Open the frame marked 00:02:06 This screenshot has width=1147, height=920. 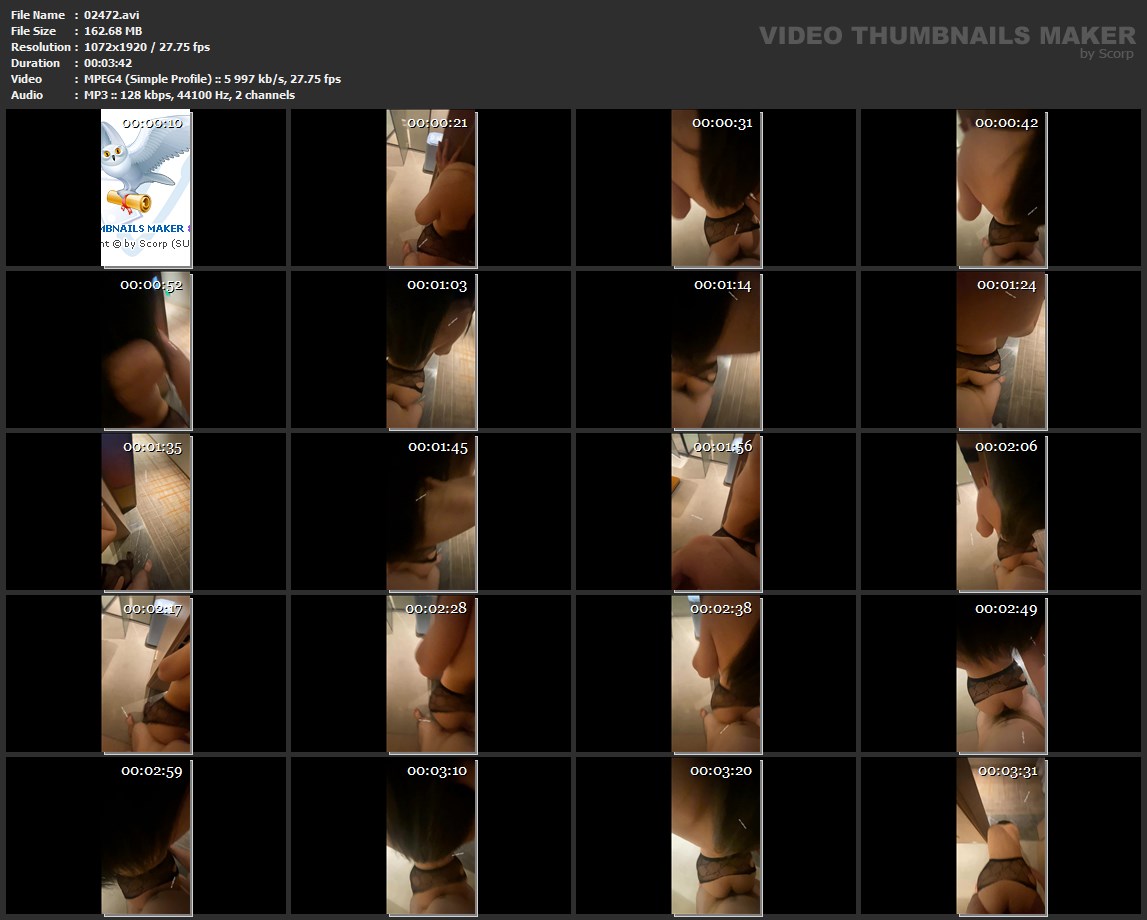(x=1001, y=512)
